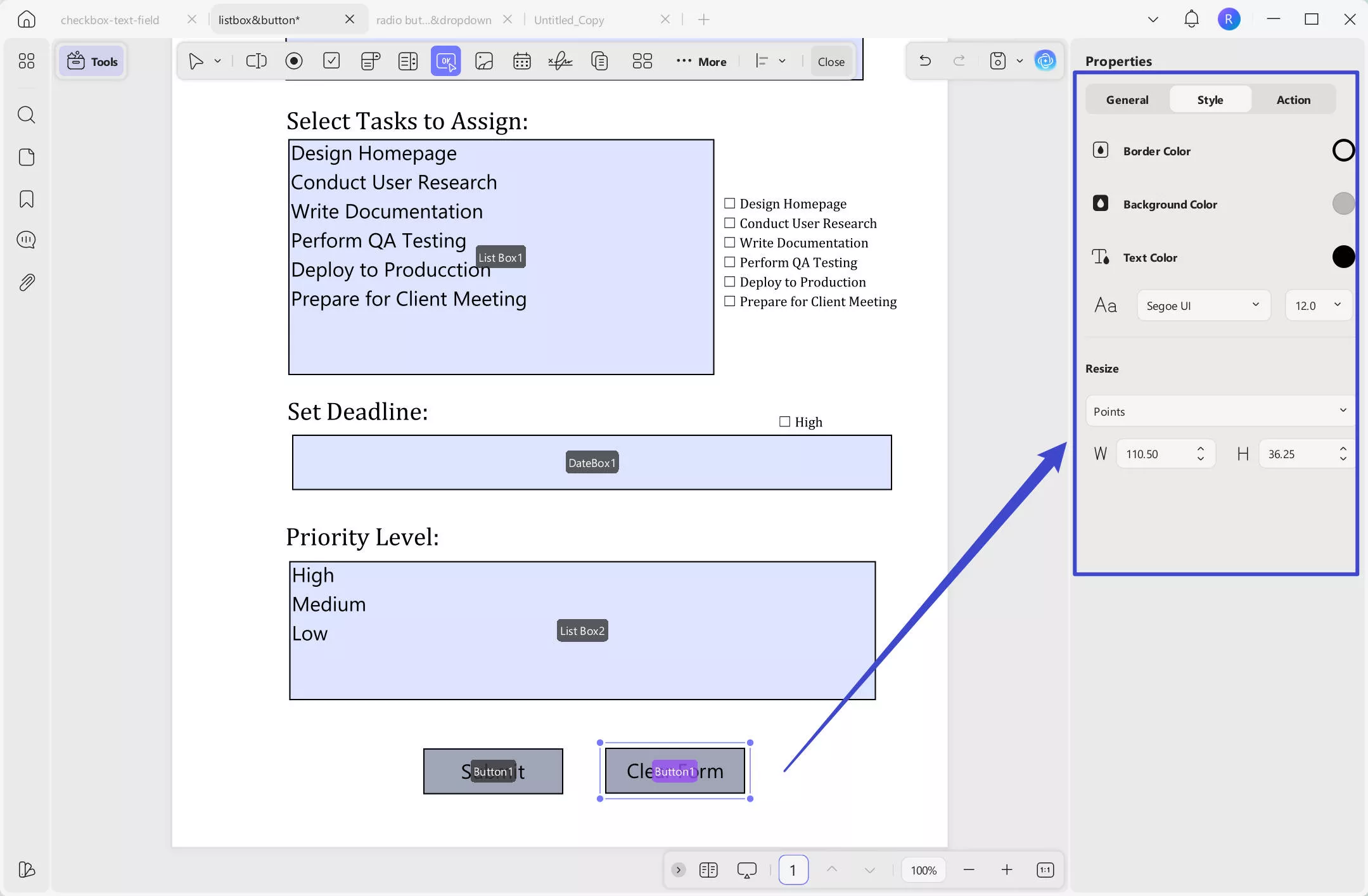This screenshot has height=896, width=1368.
Task: Check the Conduct User Research checkbox
Action: [x=730, y=223]
